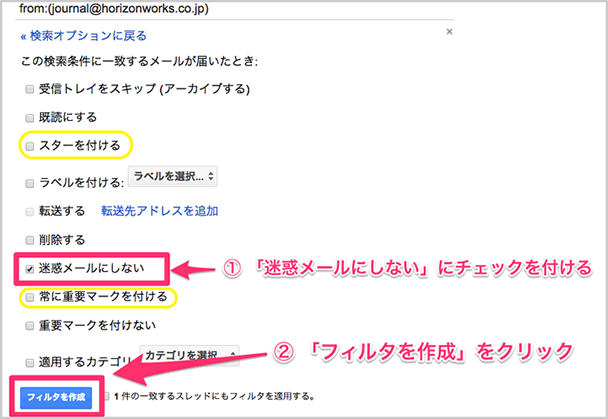Tick 常に重要マークを付ける checkbox
This screenshot has height=419, width=608.
click(x=29, y=297)
